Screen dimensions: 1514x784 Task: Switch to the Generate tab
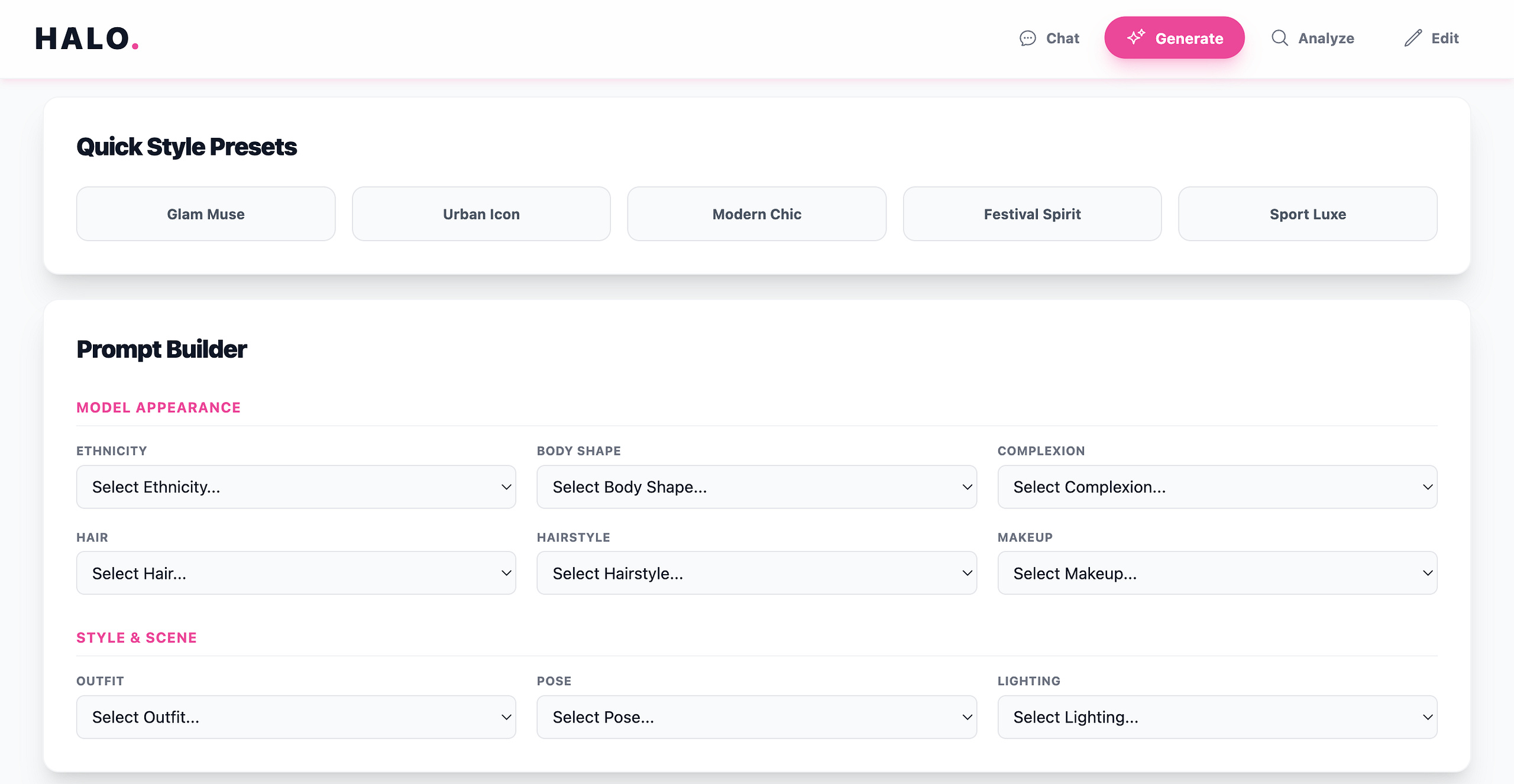[1175, 37]
